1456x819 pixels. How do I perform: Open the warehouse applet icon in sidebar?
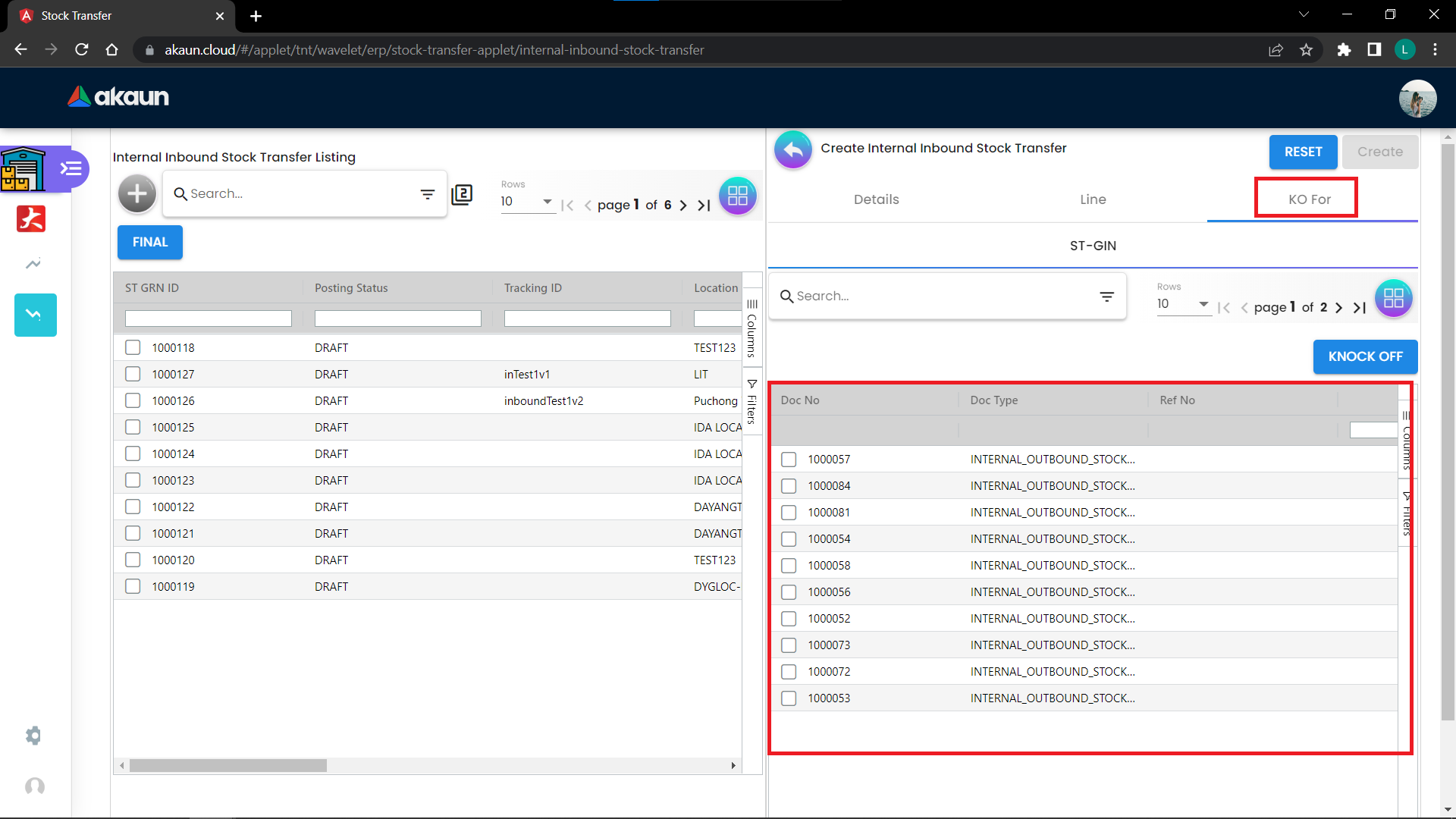(24, 168)
